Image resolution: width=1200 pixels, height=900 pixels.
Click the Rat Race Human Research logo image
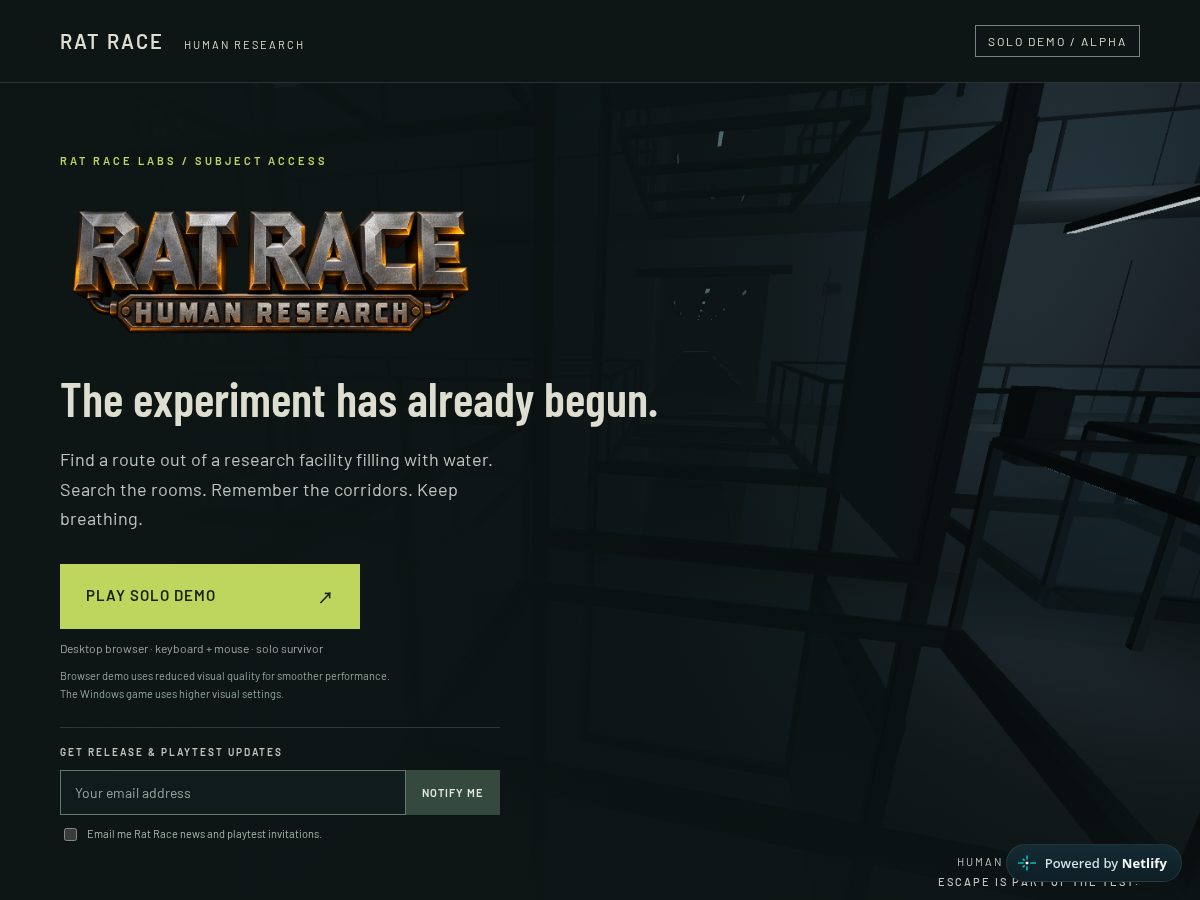click(x=271, y=270)
